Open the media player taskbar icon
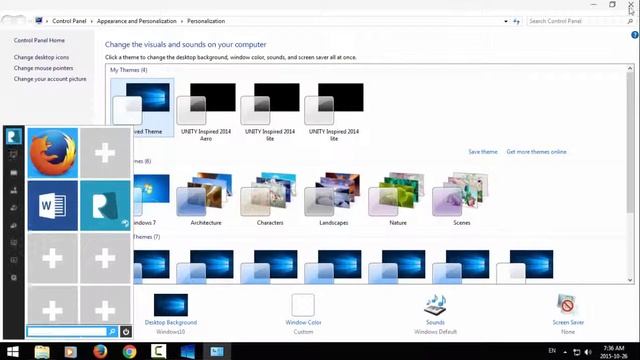 71,351
